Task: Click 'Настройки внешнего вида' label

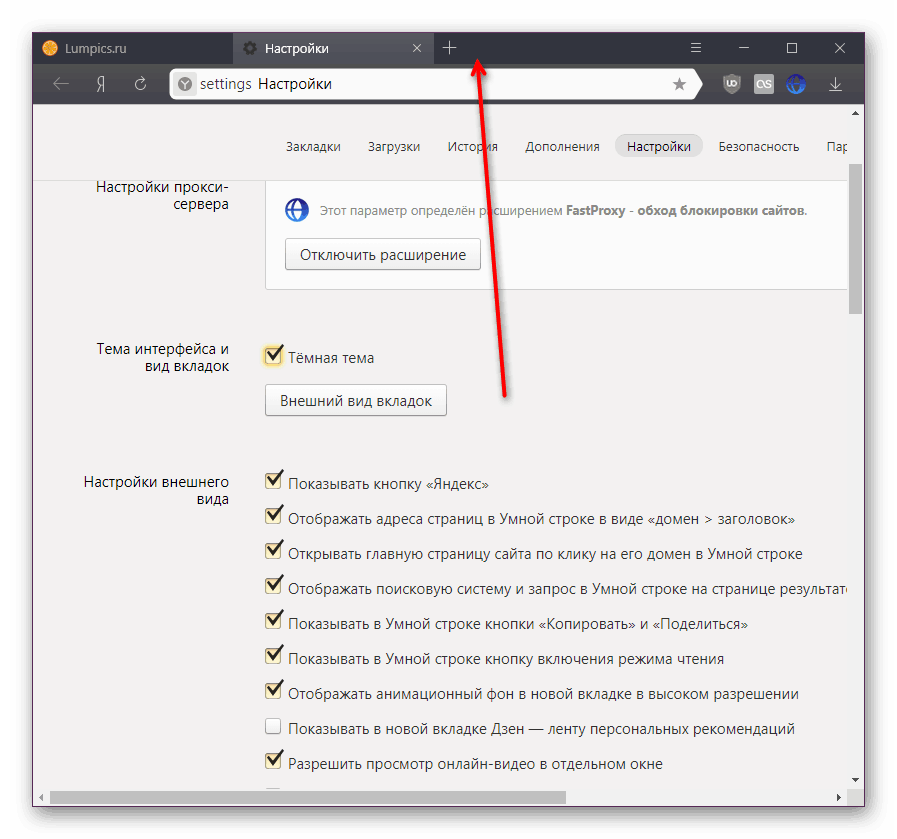Action: coord(156,490)
